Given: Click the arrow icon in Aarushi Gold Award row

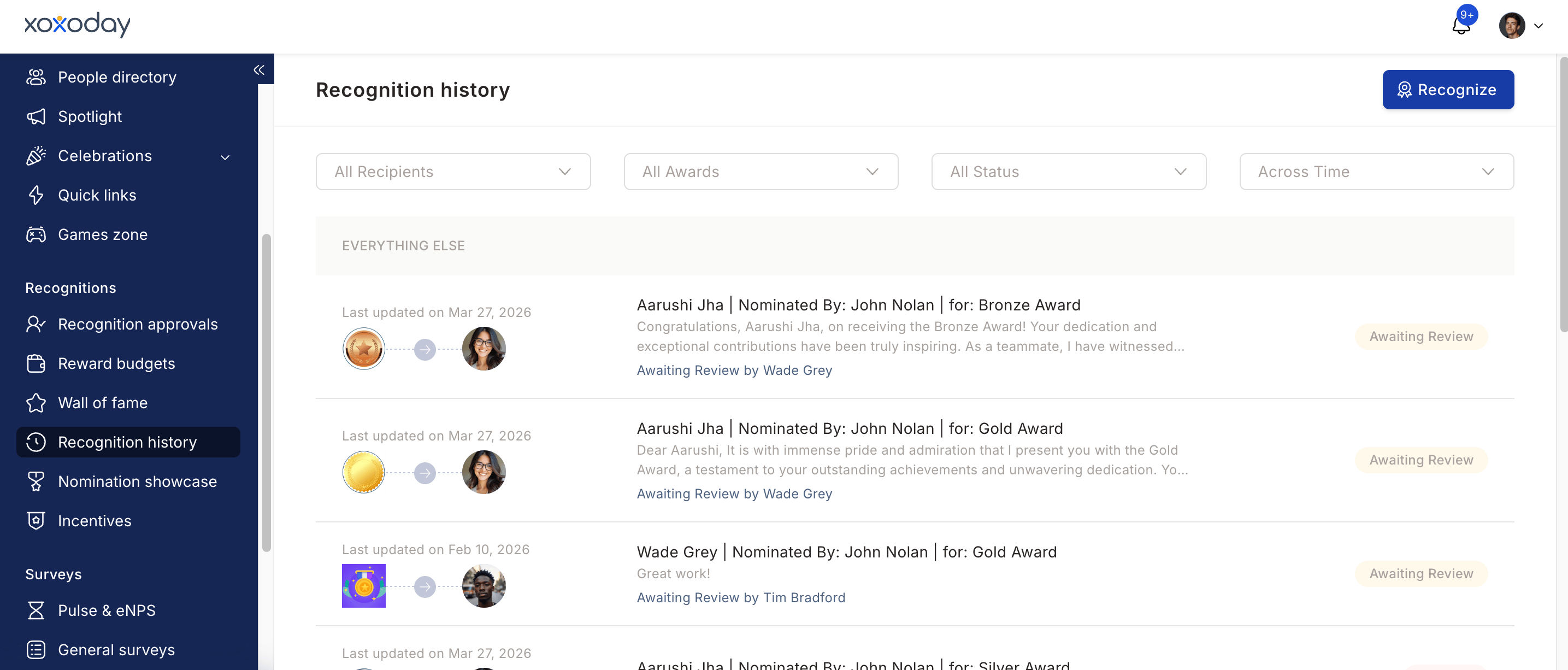Looking at the screenshot, I should click(425, 473).
